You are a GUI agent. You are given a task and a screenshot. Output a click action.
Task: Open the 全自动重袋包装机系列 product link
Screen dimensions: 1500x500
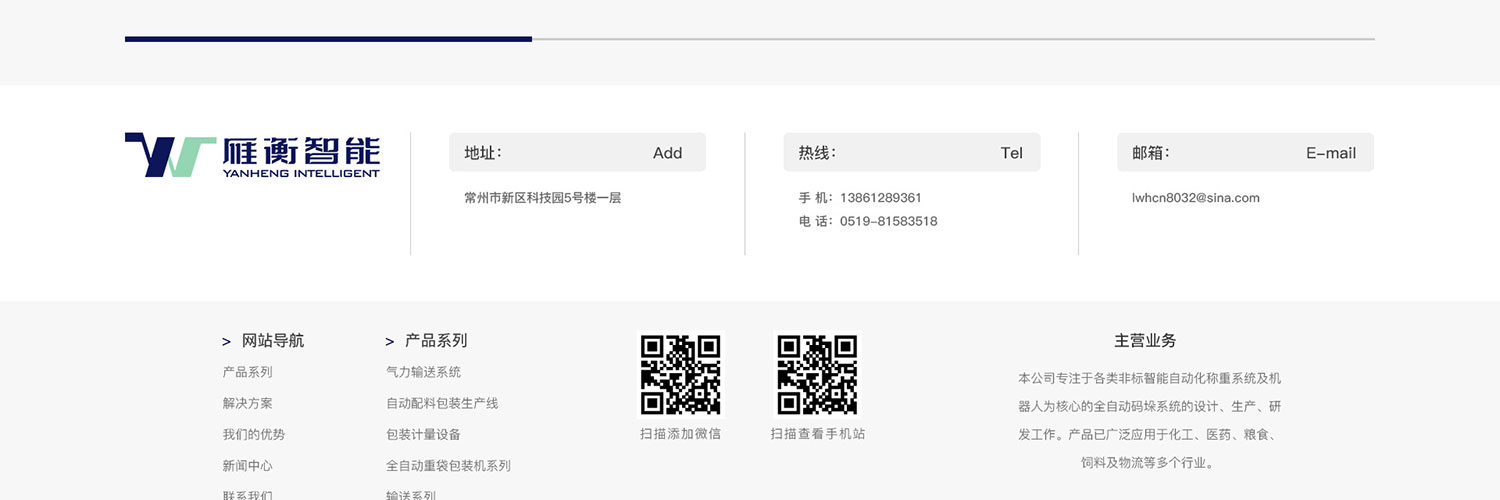448,466
